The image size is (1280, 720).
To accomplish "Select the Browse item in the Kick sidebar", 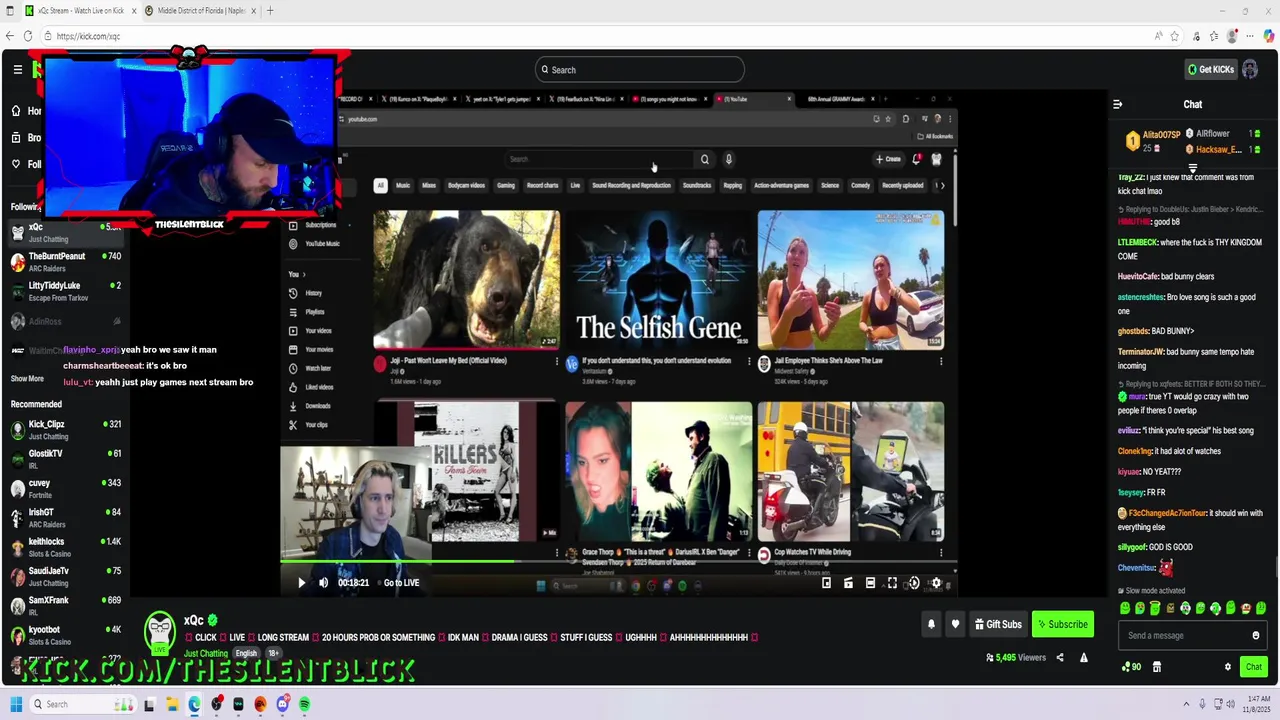I will pyautogui.click(x=26, y=138).
